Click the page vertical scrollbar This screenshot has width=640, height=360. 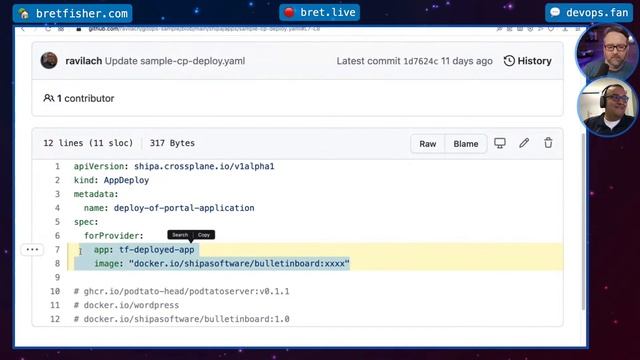pyautogui.click(x=583, y=222)
